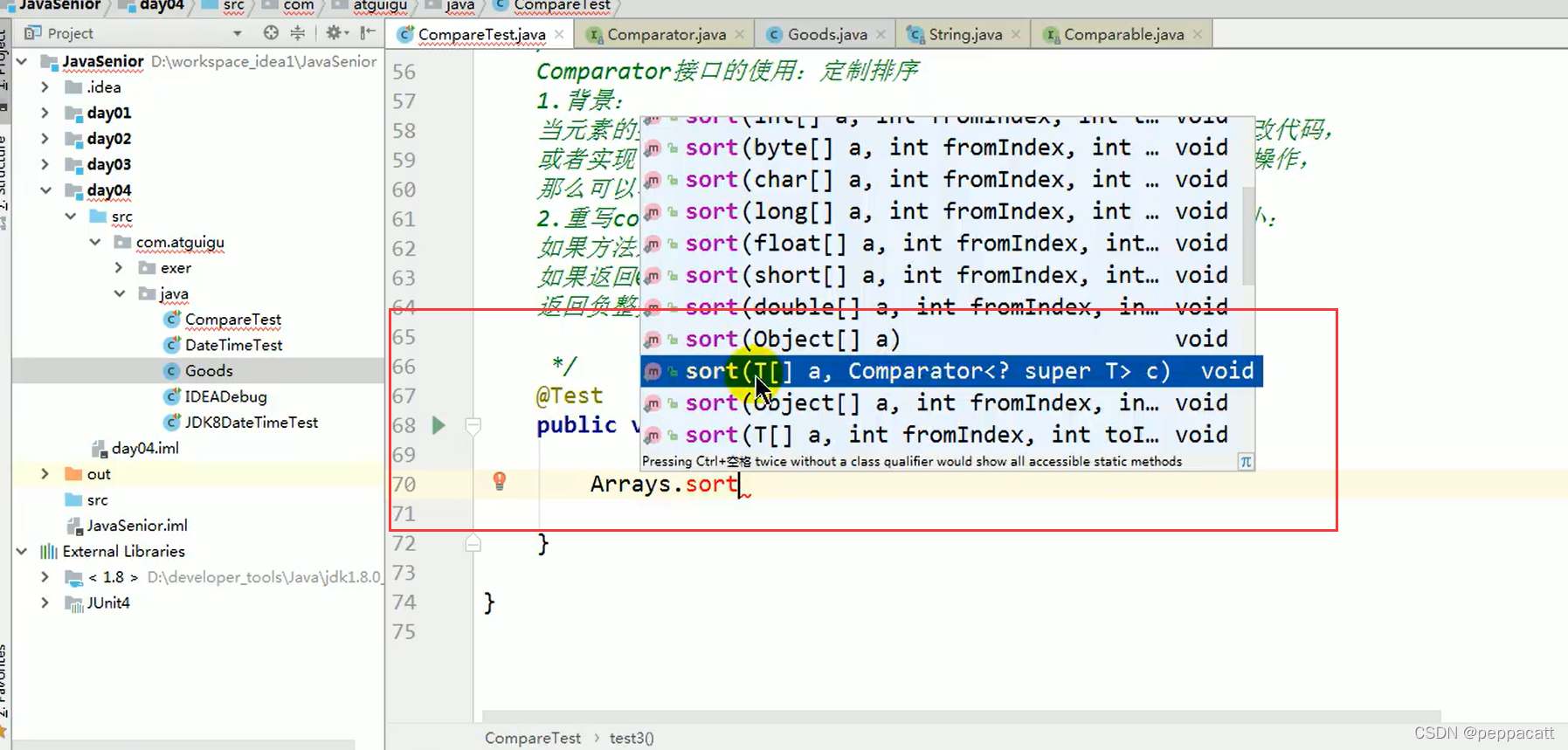Close the String.java tab
This screenshot has width=1568, height=750.
click(1016, 34)
